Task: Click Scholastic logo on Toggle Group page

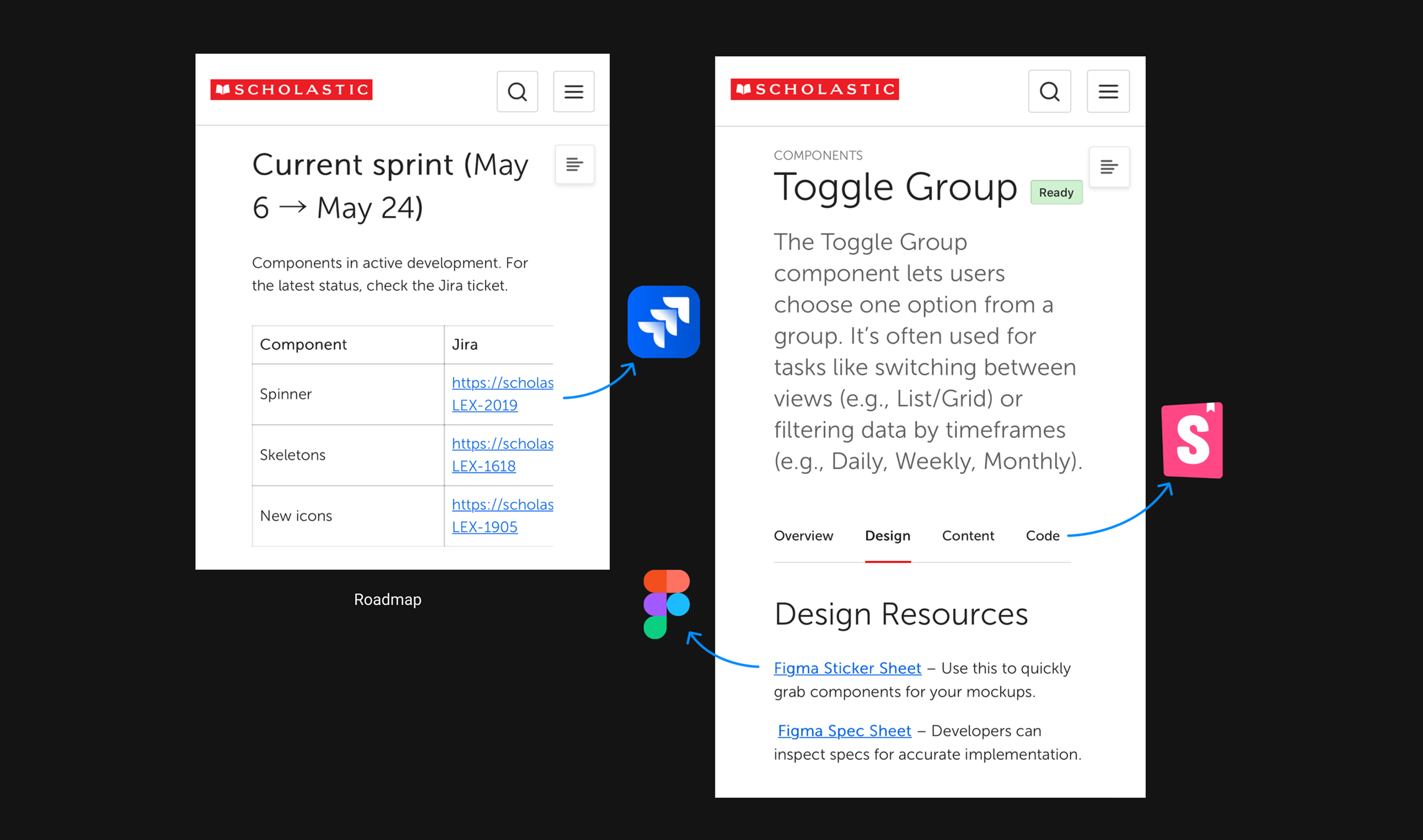Action: [x=815, y=89]
